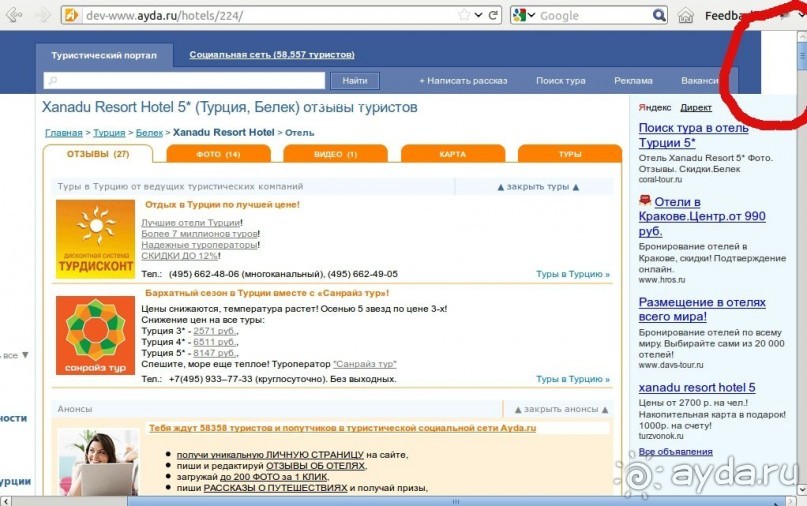Reload the page using the refresh icon
The height and width of the screenshot is (506, 807).
494,16
